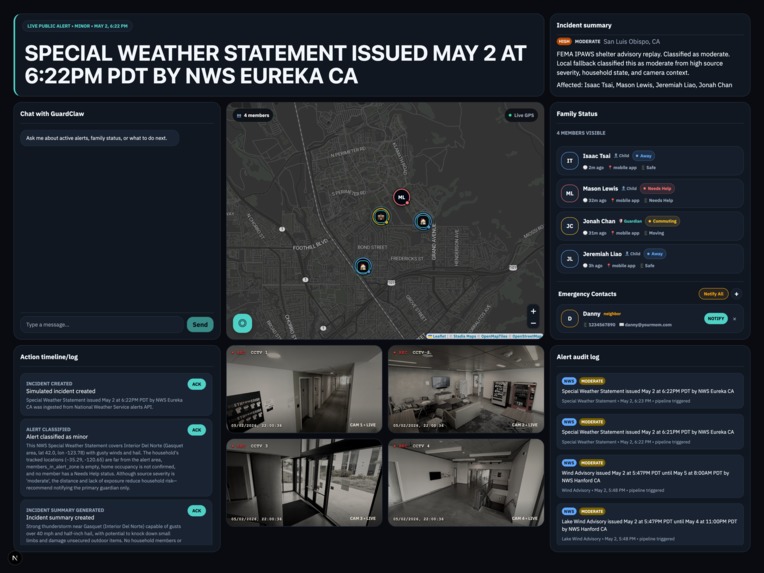
Task: Click the Send button in chat
Action: (200, 325)
